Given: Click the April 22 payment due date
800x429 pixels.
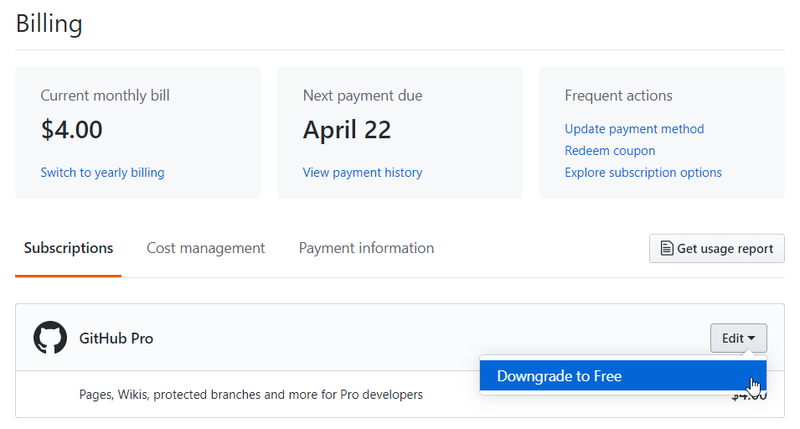Looking at the screenshot, I should click(347, 130).
